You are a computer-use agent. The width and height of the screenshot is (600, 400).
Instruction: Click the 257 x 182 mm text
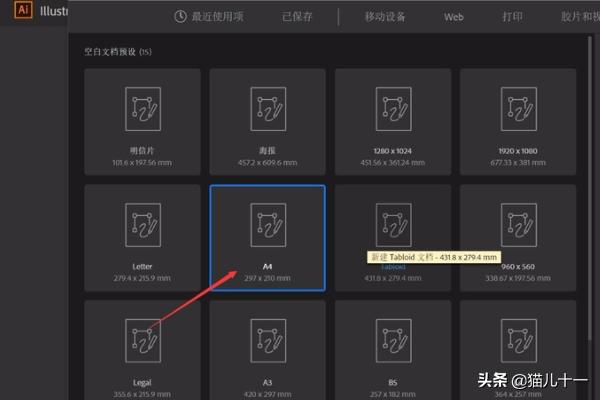click(393, 394)
